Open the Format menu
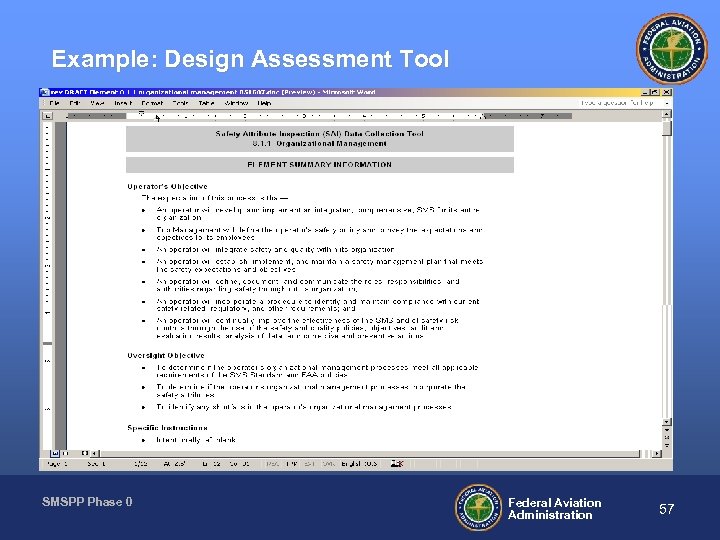720x540 pixels. pyautogui.click(x=152, y=103)
